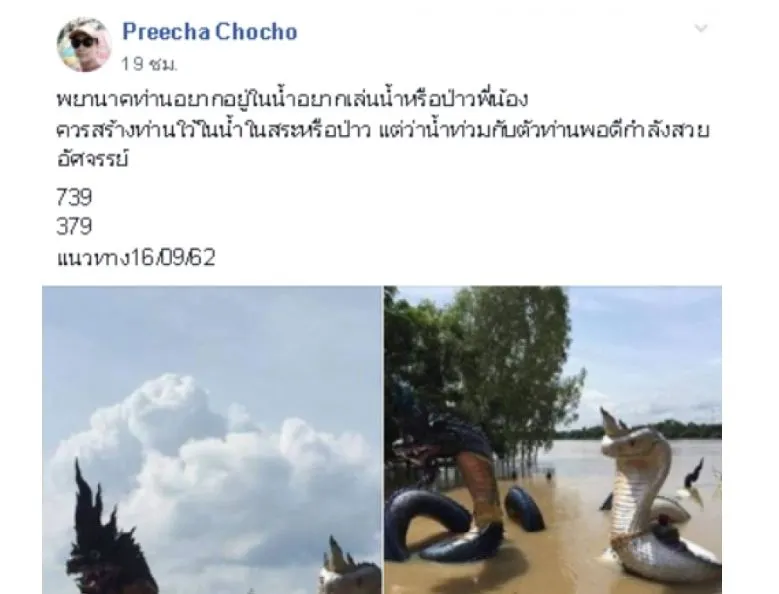This screenshot has height=594, width=779.
Task: Click the number 379 in the post
Action: click(x=75, y=226)
